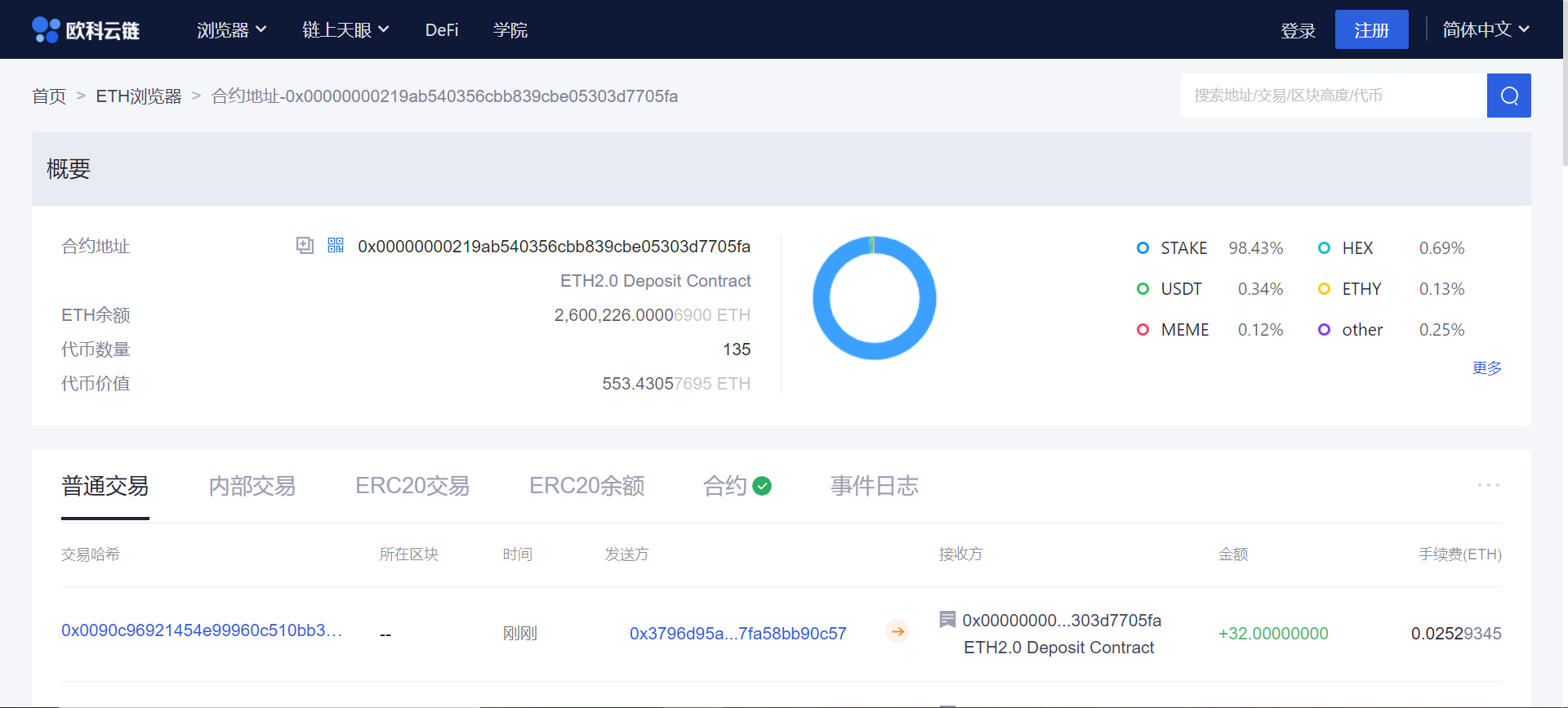Click the 概要 section heading
The width and height of the screenshot is (1568, 708).
click(69, 169)
